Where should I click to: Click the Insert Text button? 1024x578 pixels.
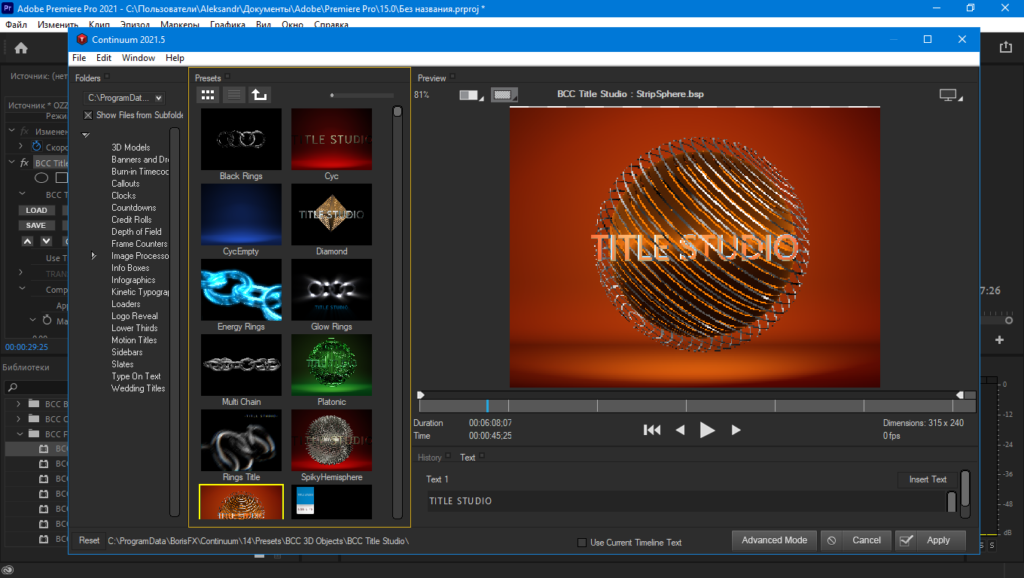[927, 479]
